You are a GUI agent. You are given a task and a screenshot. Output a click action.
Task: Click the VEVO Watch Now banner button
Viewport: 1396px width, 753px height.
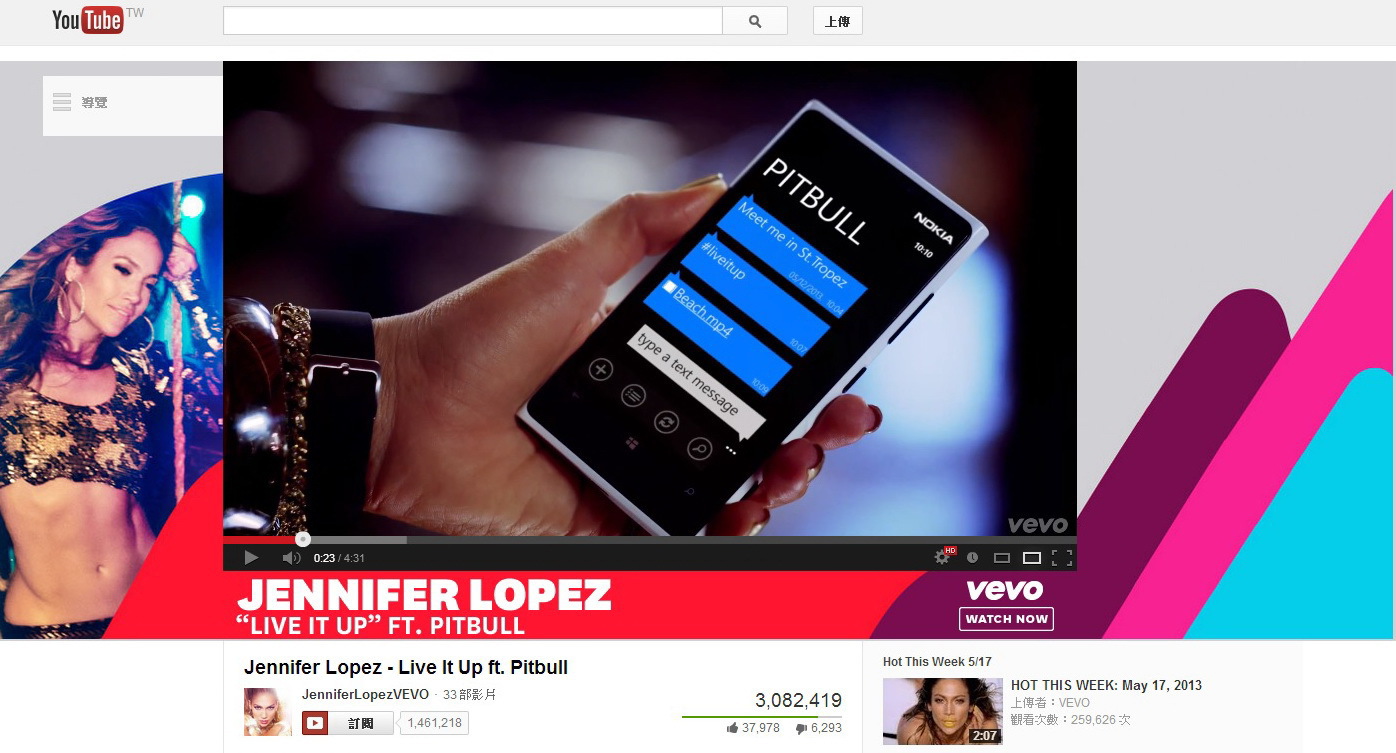point(1006,619)
